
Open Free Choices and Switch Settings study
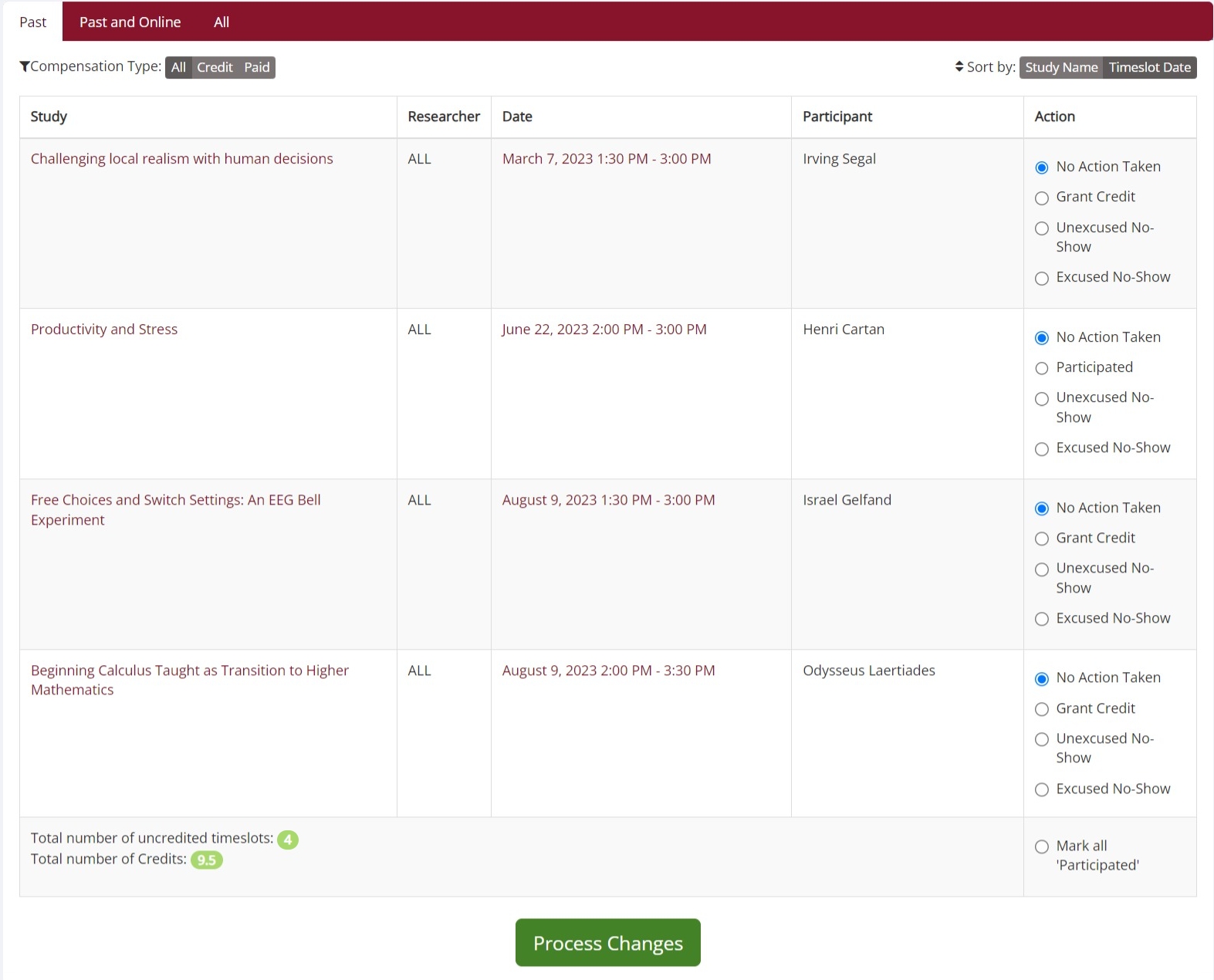pyautogui.click(x=176, y=509)
